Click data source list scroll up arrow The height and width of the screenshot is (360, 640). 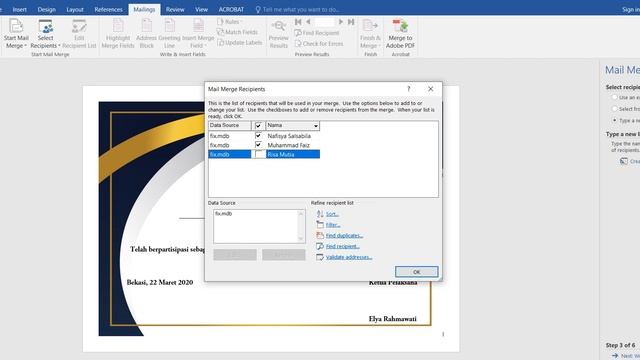point(301,213)
